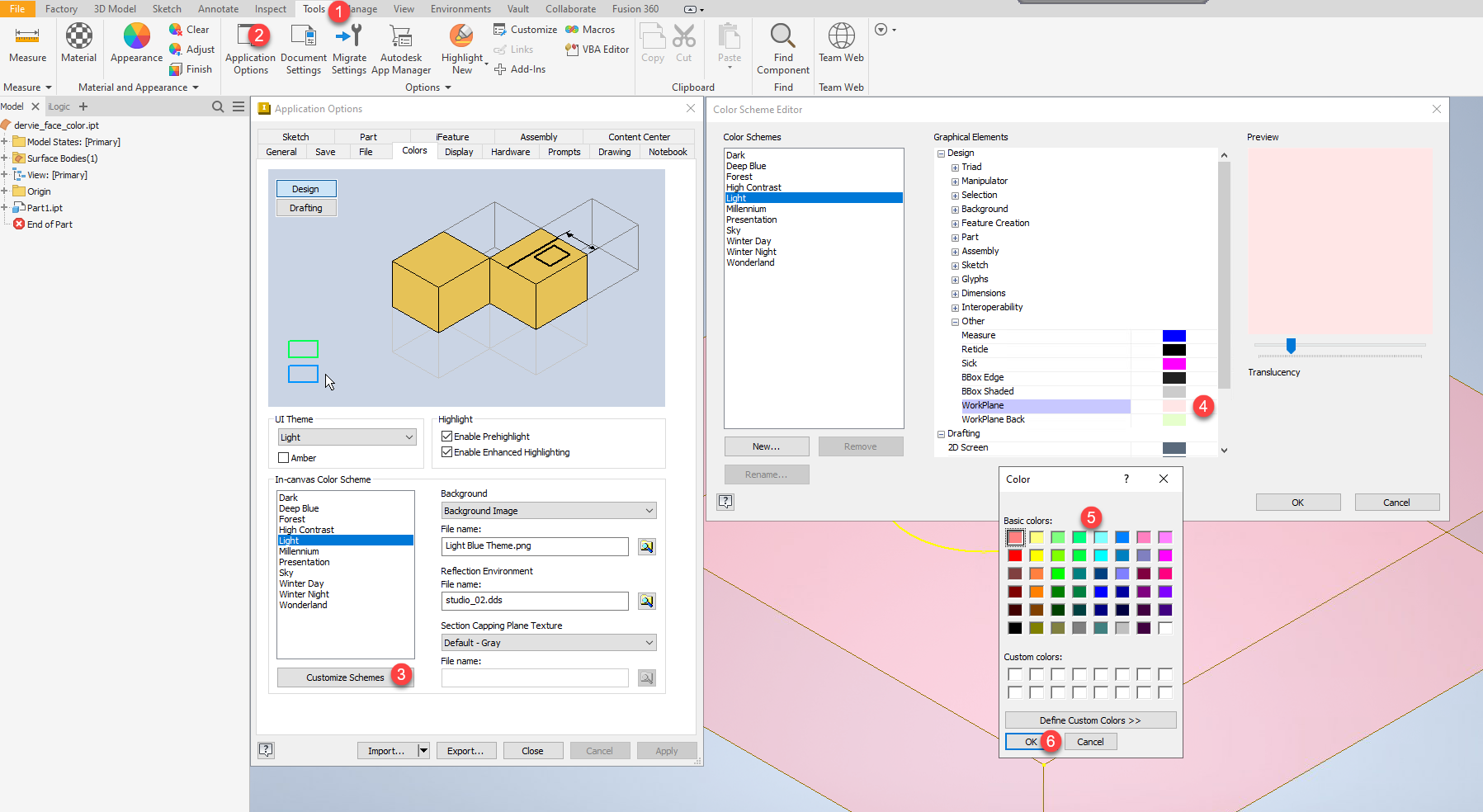The width and height of the screenshot is (1483, 812).
Task: Pick the WorkPlane color swatch
Action: coord(1174,406)
